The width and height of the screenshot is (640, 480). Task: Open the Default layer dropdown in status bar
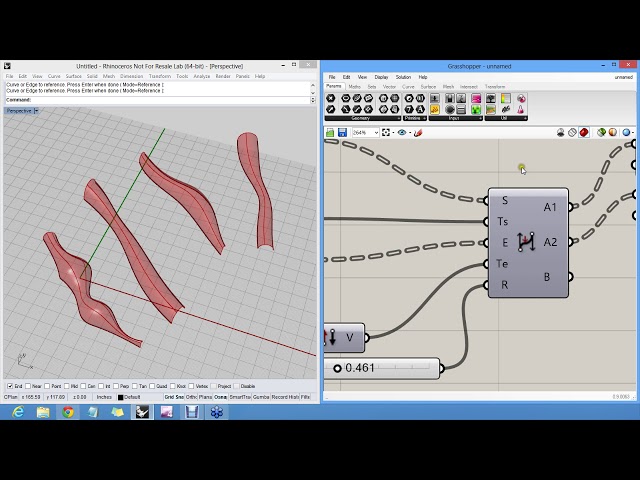129,397
